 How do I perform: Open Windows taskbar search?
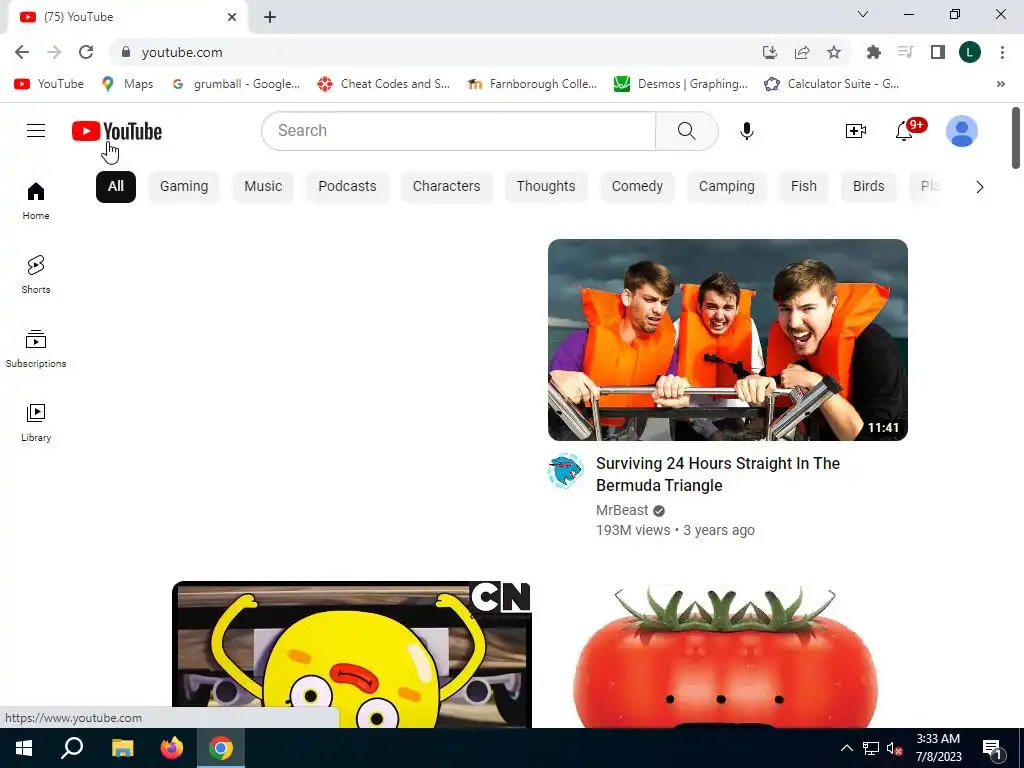tap(72, 748)
